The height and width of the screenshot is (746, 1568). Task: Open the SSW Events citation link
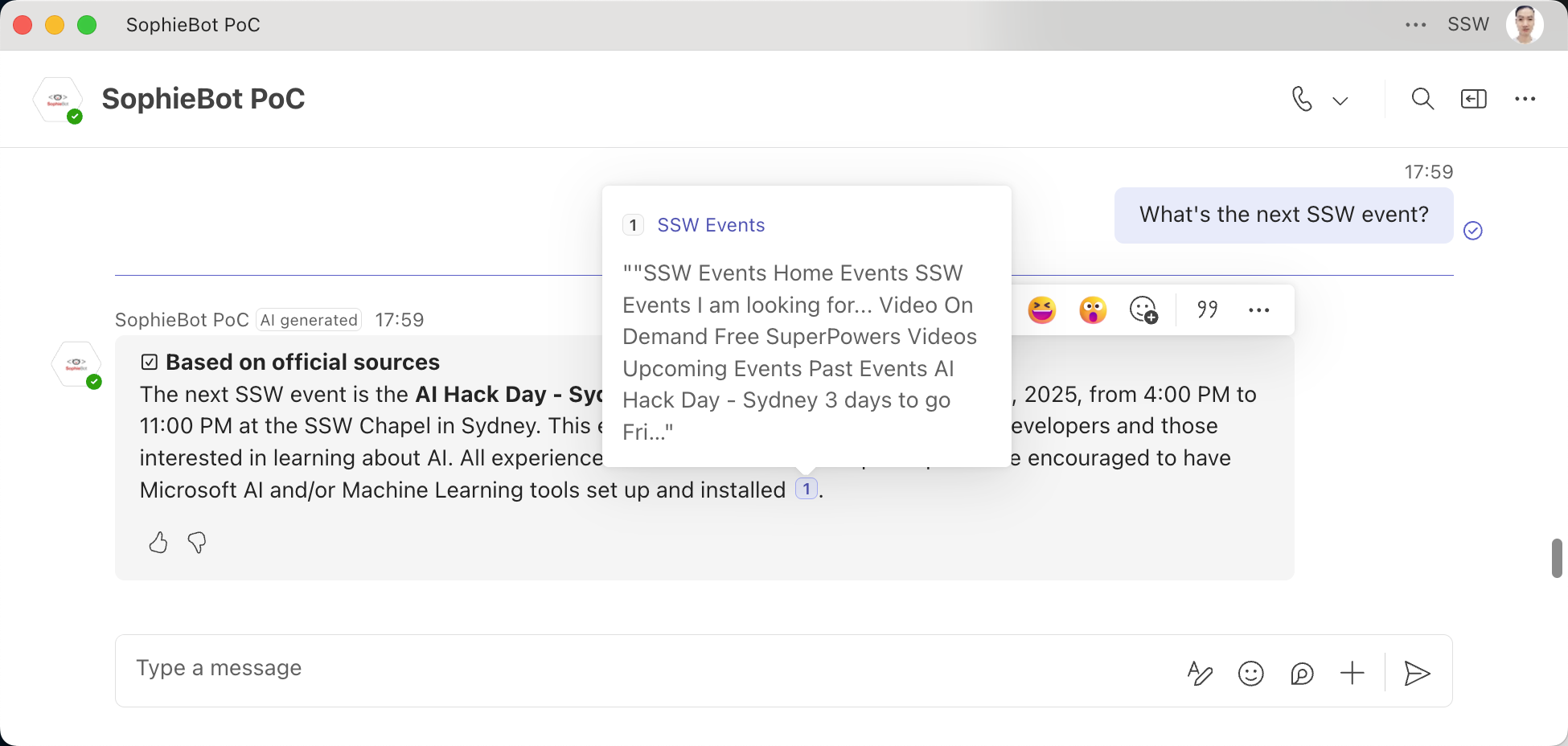click(x=711, y=225)
